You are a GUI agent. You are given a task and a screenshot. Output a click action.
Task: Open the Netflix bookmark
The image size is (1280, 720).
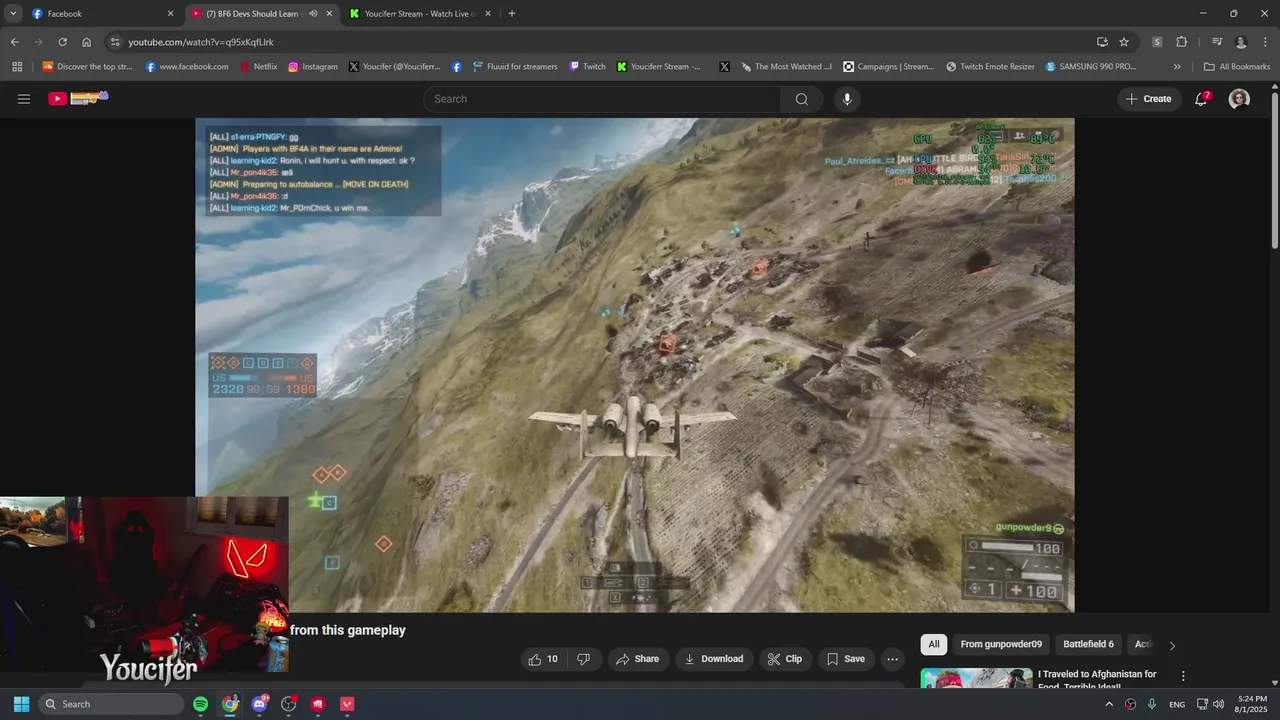258,67
